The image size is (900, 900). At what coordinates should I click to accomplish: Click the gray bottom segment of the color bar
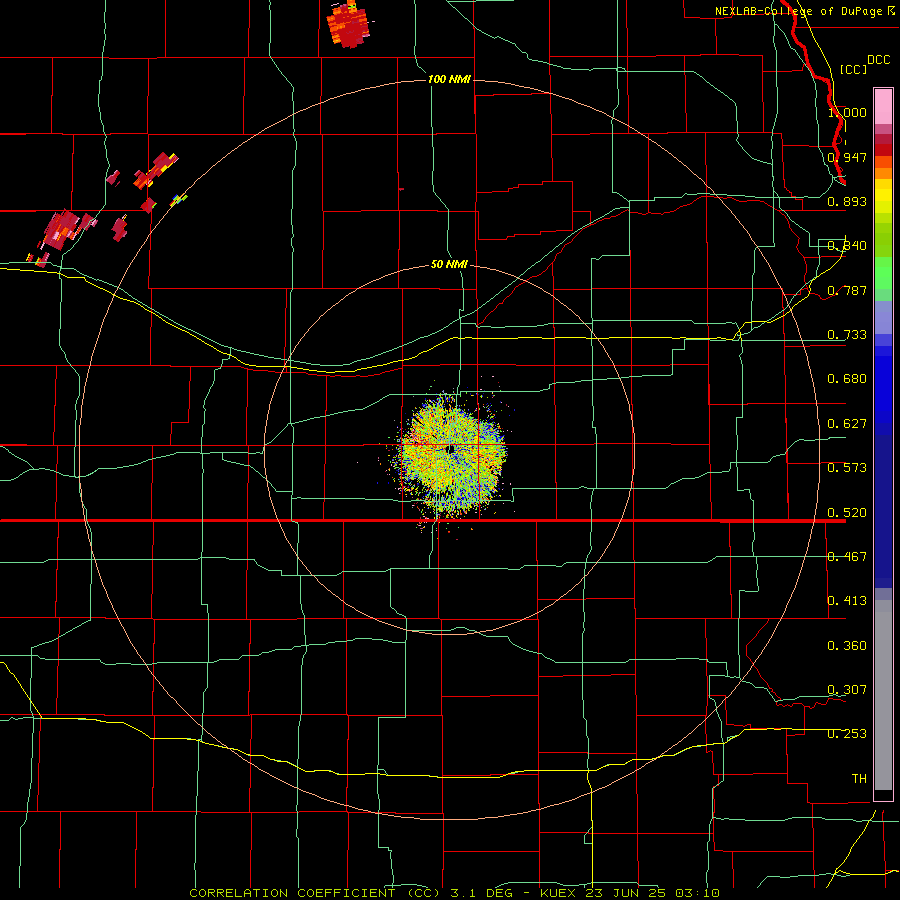click(x=883, y=695)
